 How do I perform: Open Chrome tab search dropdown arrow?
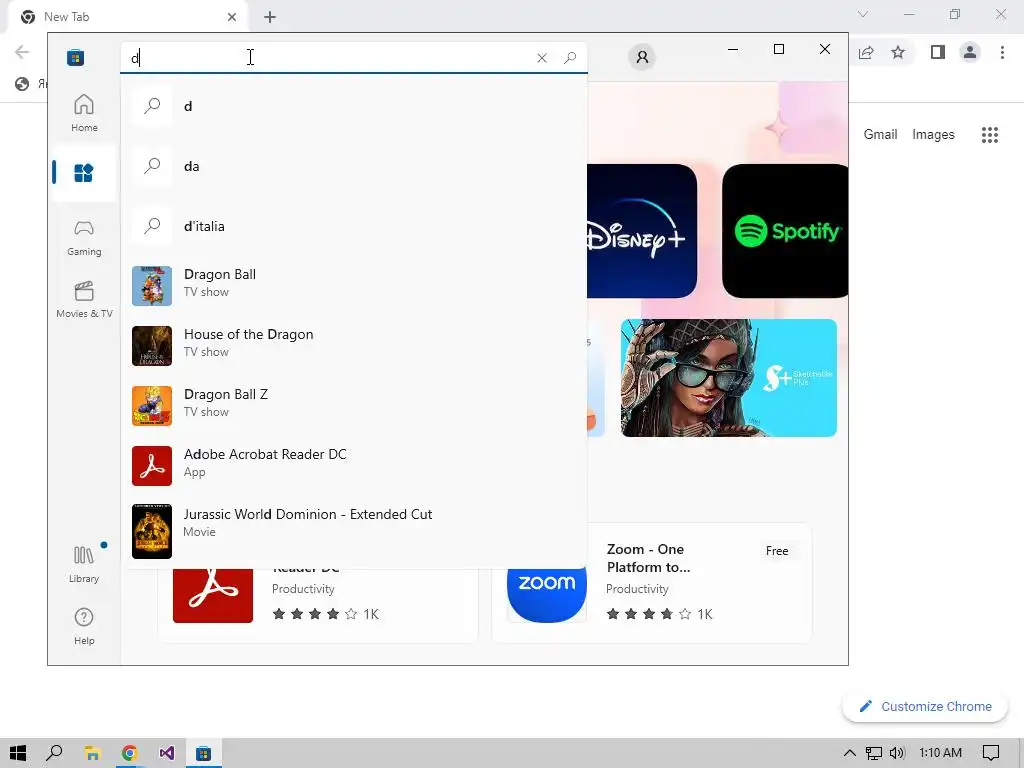[x=863, y=14]
